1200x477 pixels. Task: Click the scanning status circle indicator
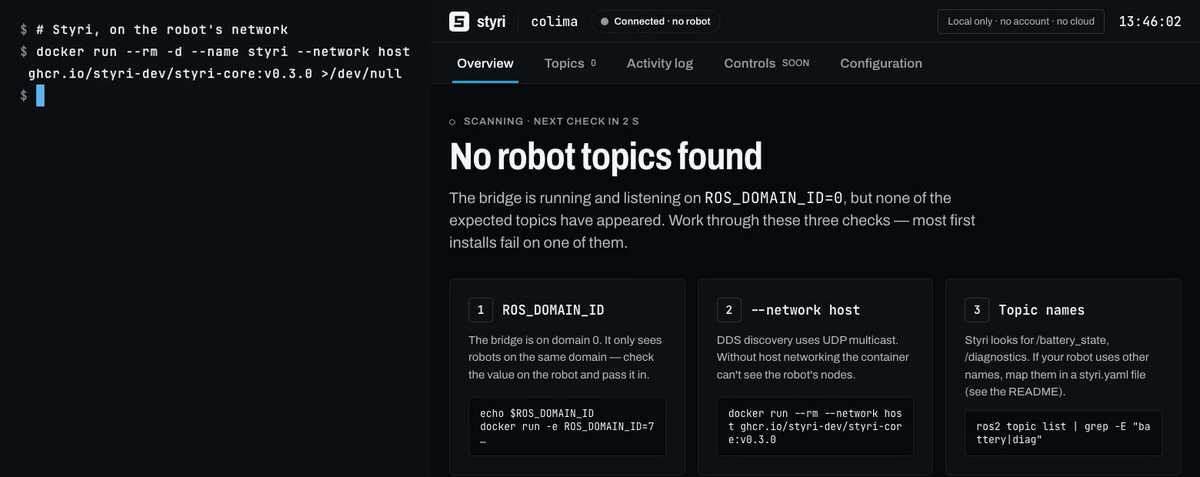453,121
